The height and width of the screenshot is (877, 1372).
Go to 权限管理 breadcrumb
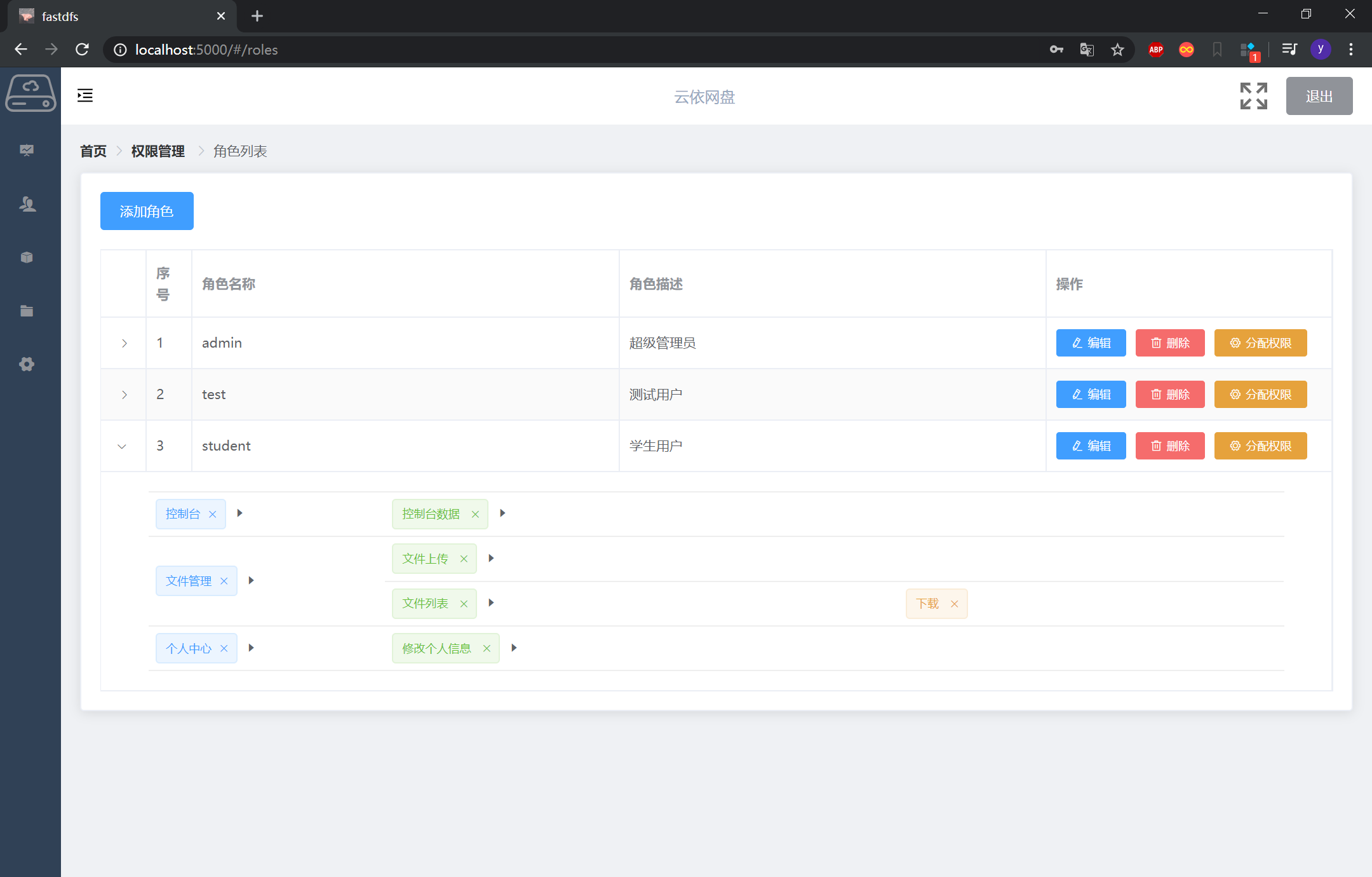click(x=158, y=151)
